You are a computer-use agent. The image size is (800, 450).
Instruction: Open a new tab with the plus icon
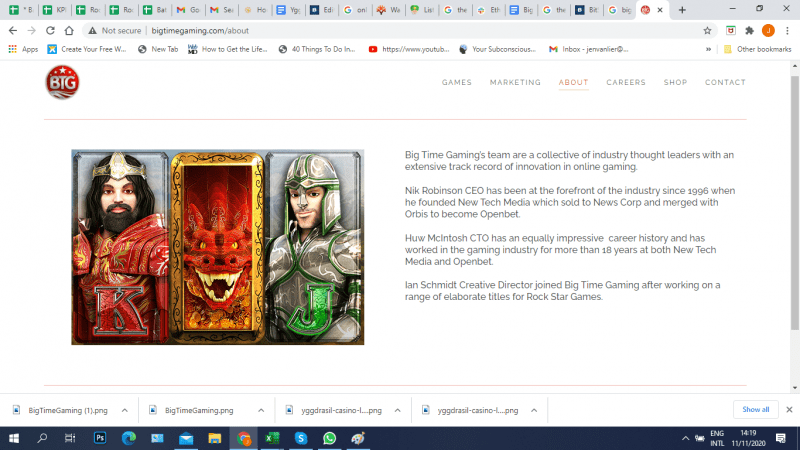point(682,10)
